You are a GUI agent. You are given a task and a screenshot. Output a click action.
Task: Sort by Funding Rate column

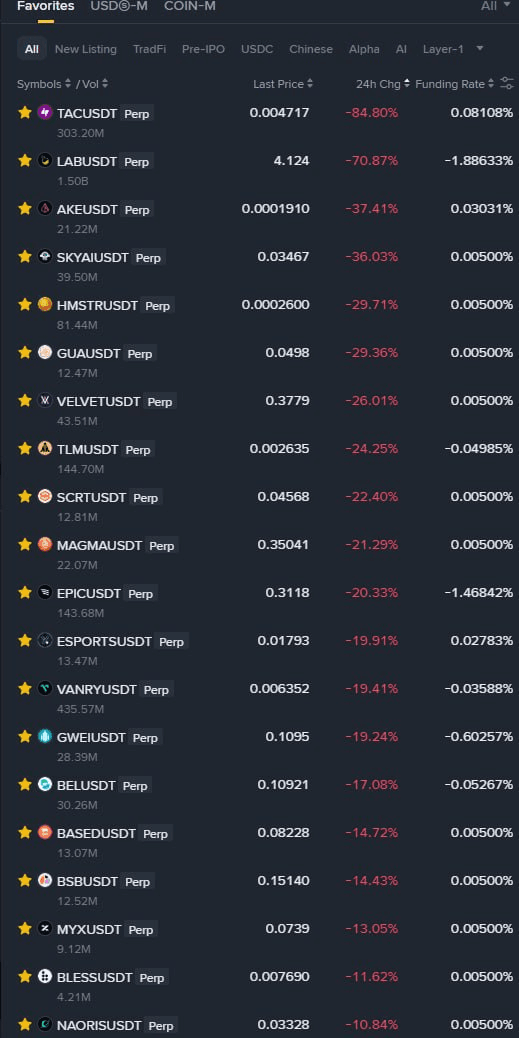tap(455, 84)
